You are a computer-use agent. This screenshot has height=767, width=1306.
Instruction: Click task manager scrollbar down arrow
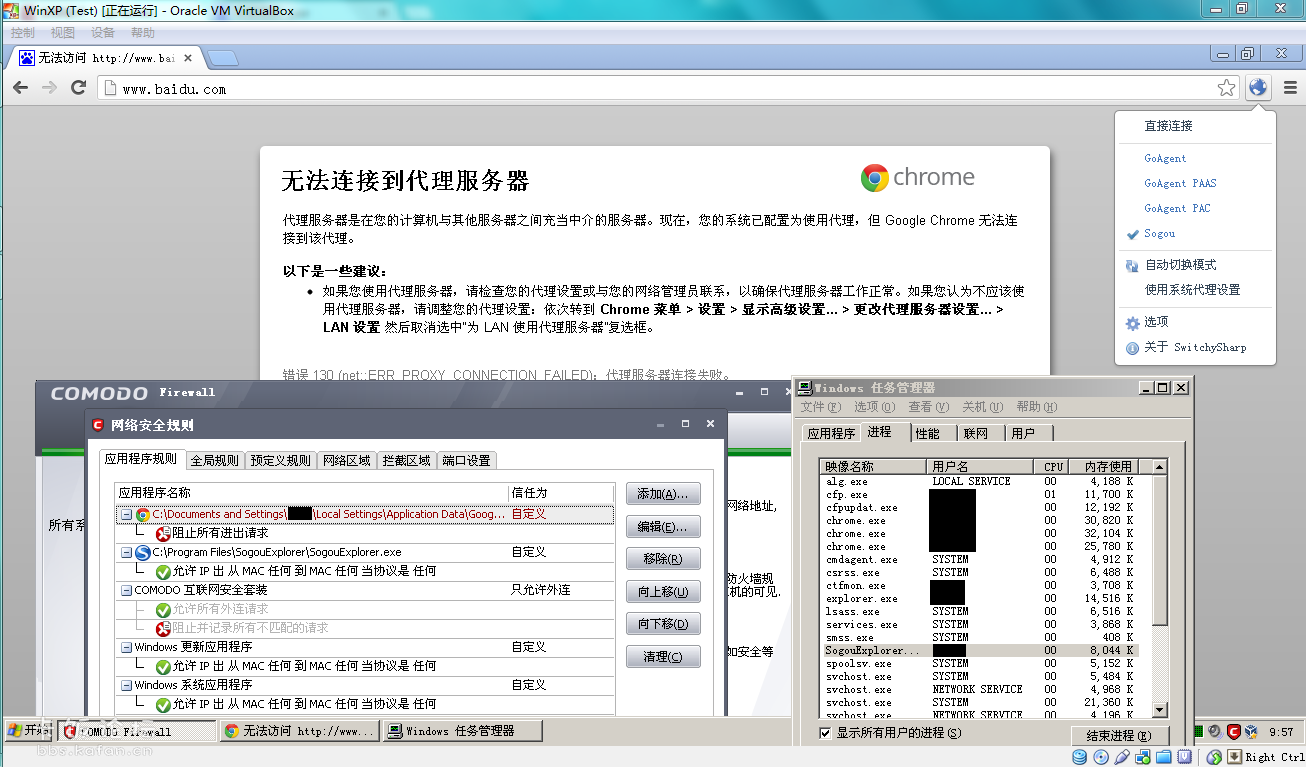[1159, 709]
